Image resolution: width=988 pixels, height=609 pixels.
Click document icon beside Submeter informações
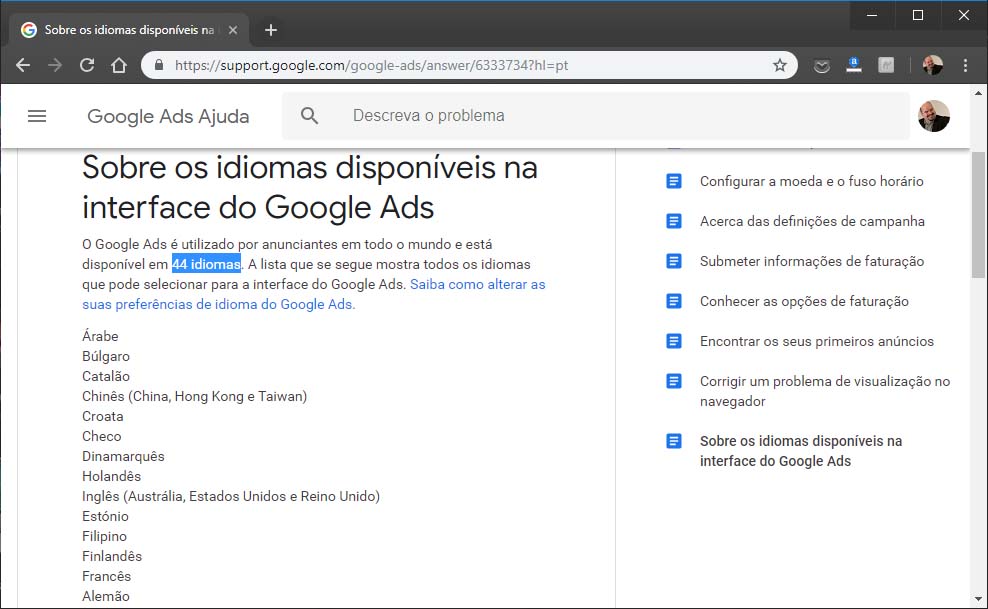tap(674, 261)
